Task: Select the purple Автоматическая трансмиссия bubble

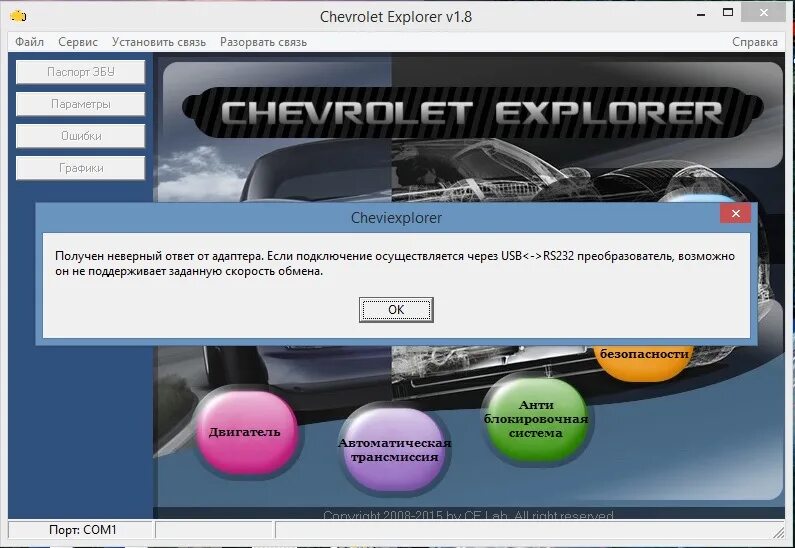Action: (x=394, y=450)
